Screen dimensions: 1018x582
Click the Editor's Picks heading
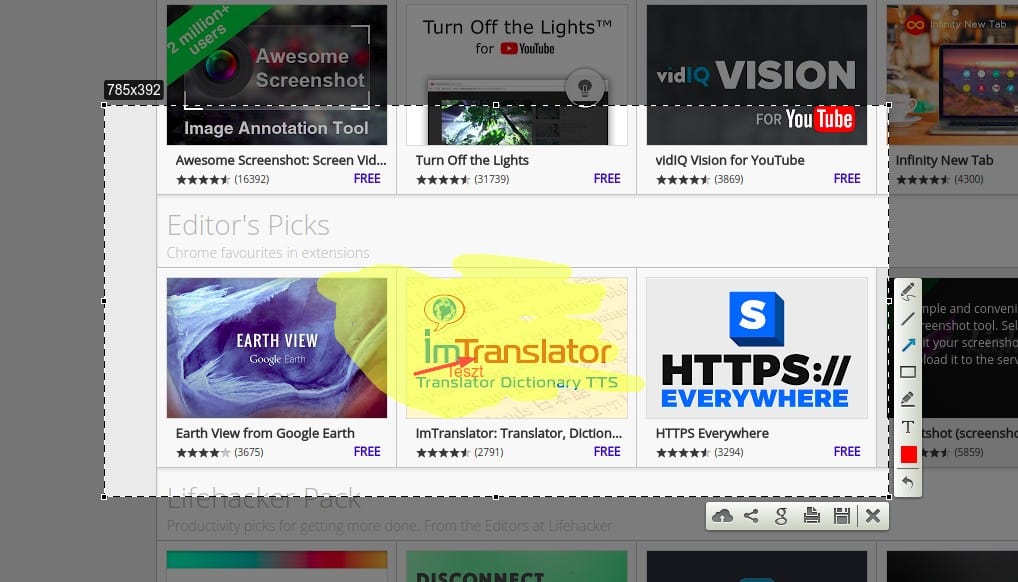point(249,225)
